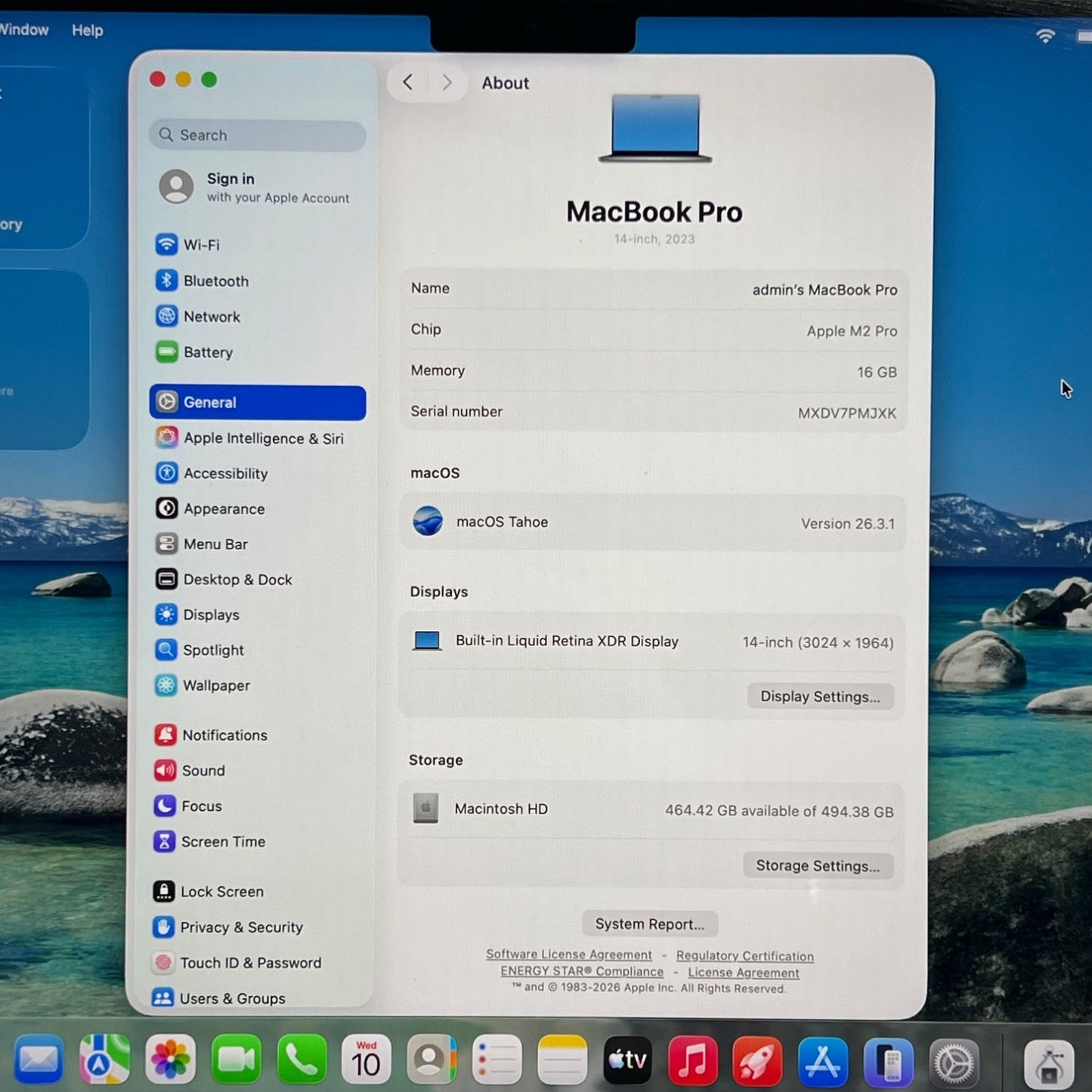The height and width of the screenshot is (1092, 1092).
Task: Open Notes from the Dock
Action: pos(562,1060)
